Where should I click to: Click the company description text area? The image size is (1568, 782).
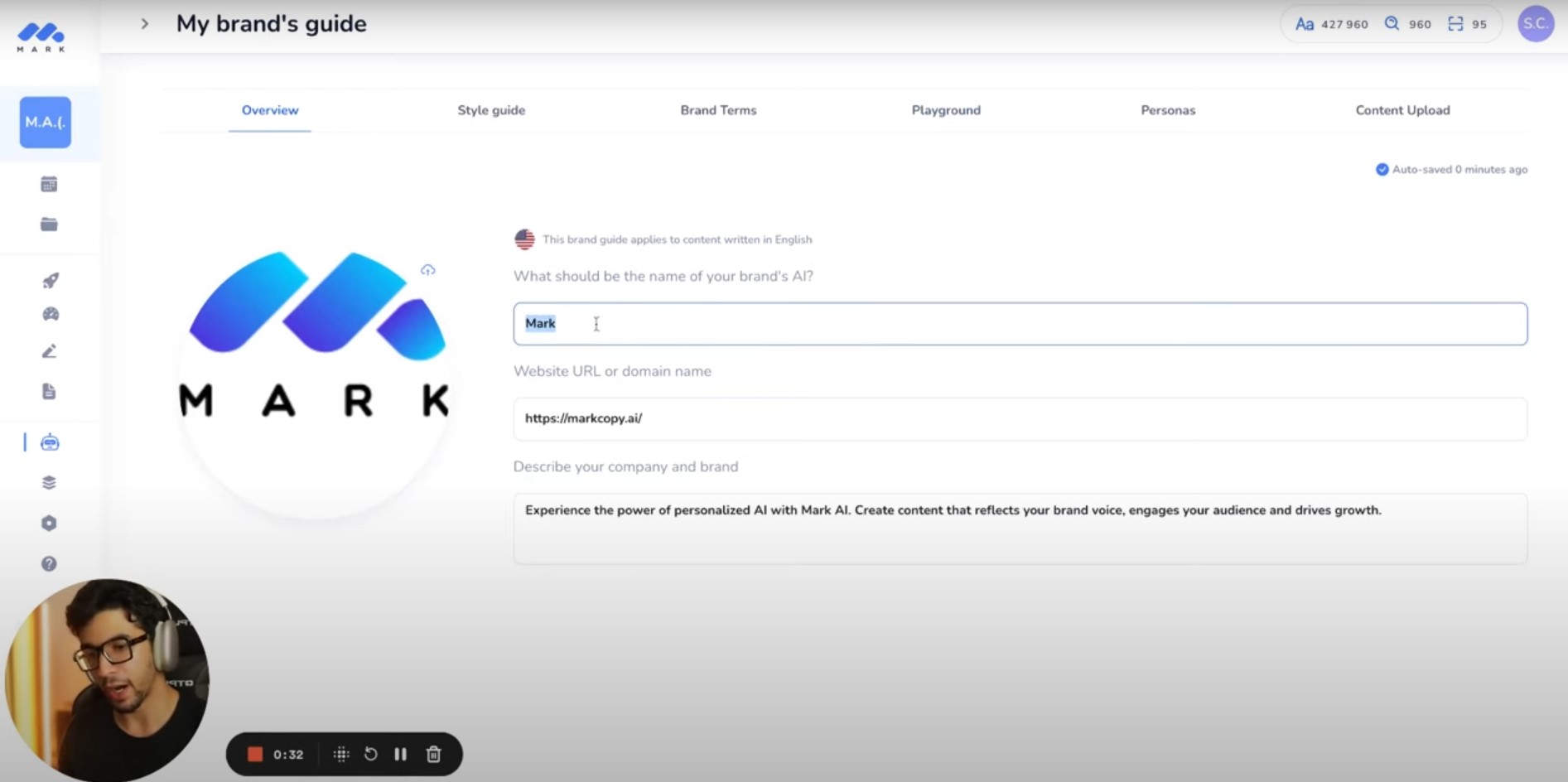coord(1020,529)
